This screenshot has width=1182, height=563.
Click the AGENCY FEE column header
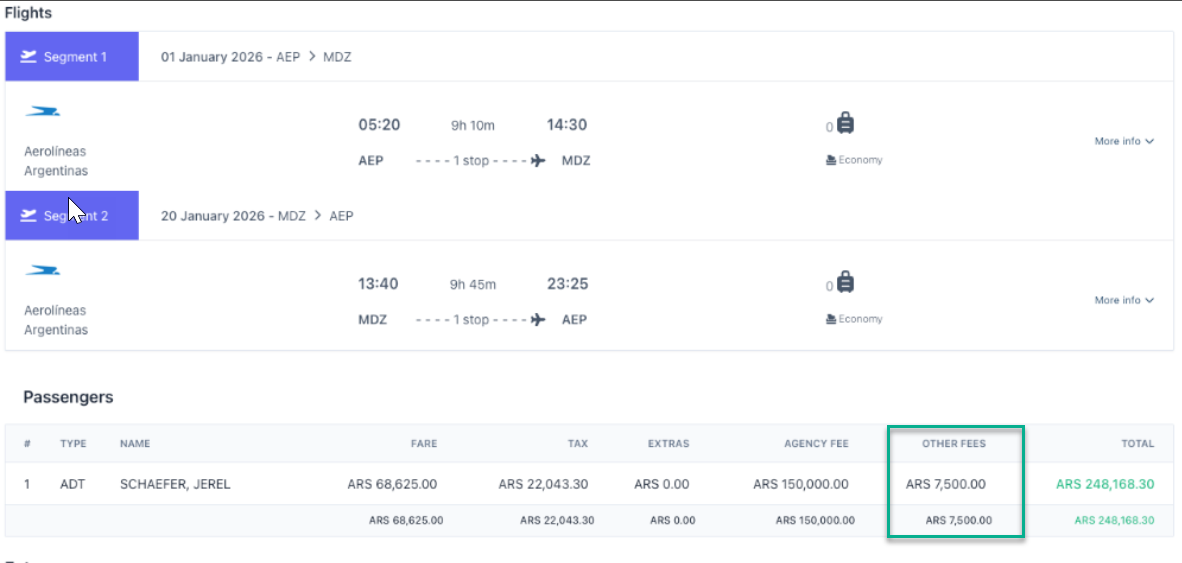coord(816,444)
